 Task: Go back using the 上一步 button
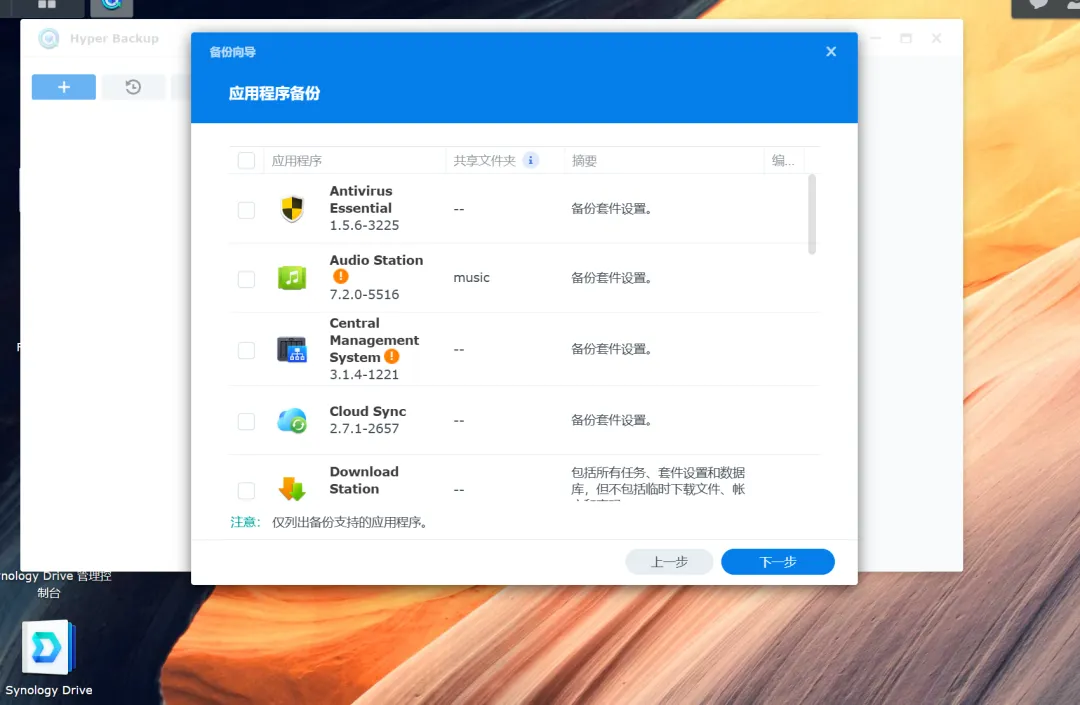pos(669,561)
